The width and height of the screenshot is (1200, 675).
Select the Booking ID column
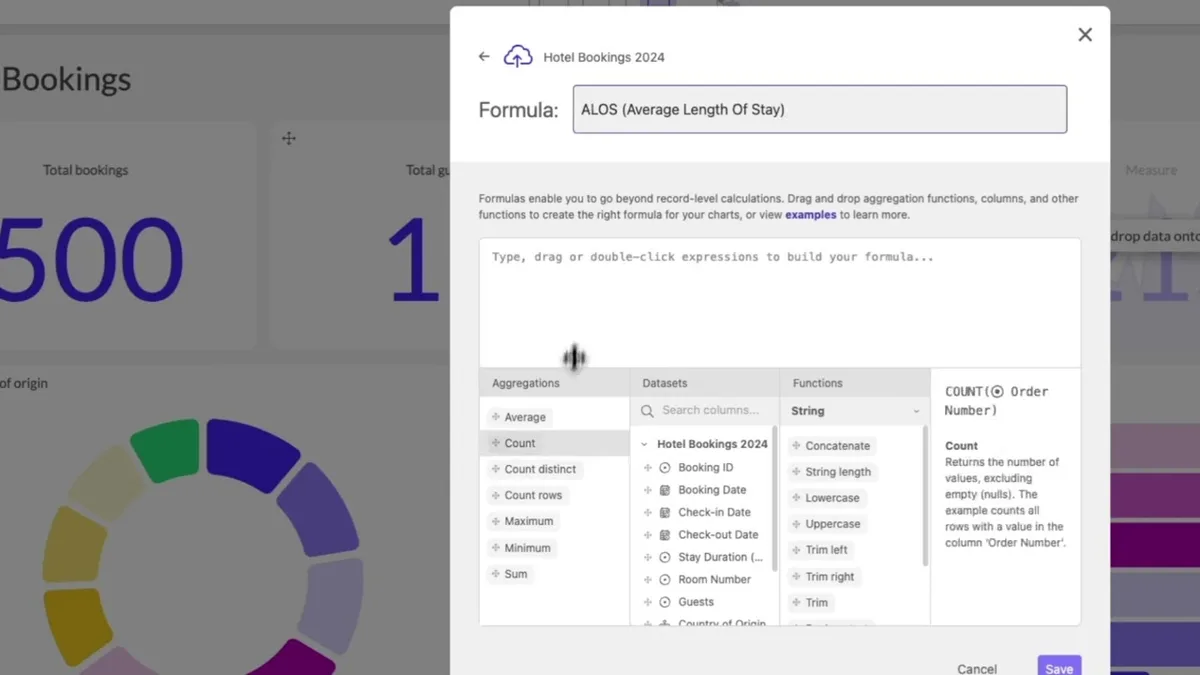(x=704, y=468)
